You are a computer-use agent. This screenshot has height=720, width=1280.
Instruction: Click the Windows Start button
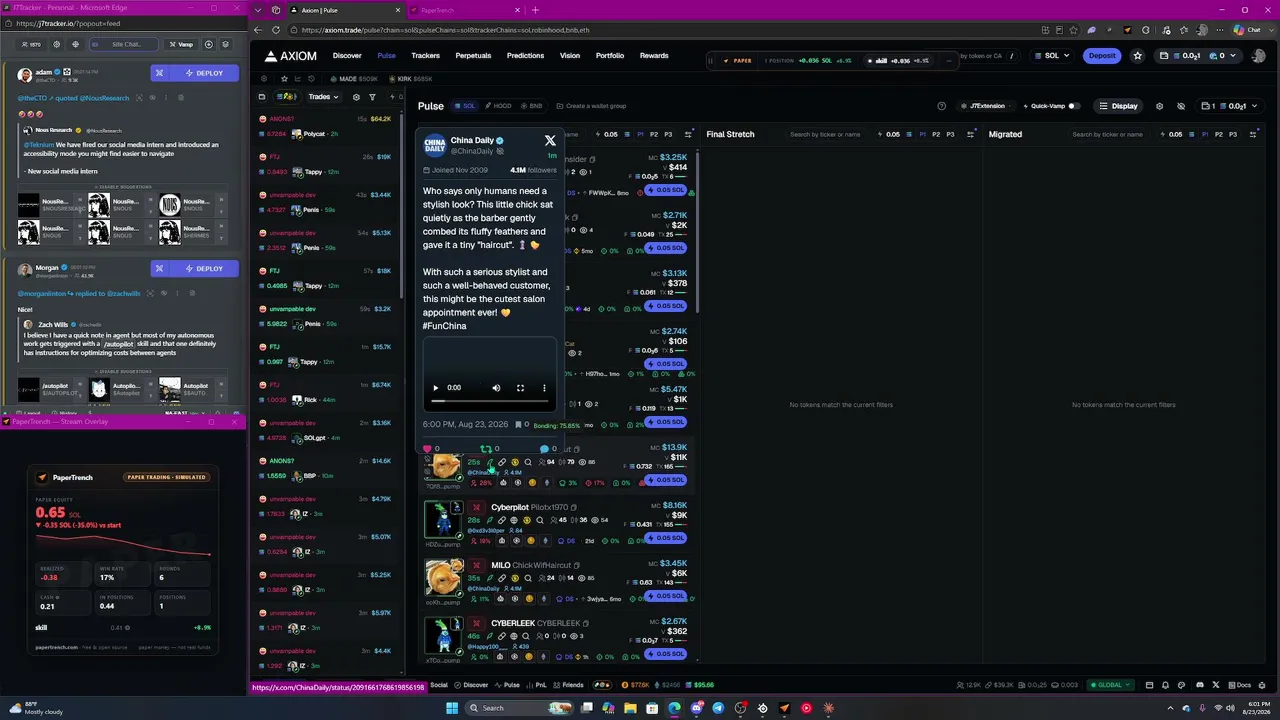point(452,708)
